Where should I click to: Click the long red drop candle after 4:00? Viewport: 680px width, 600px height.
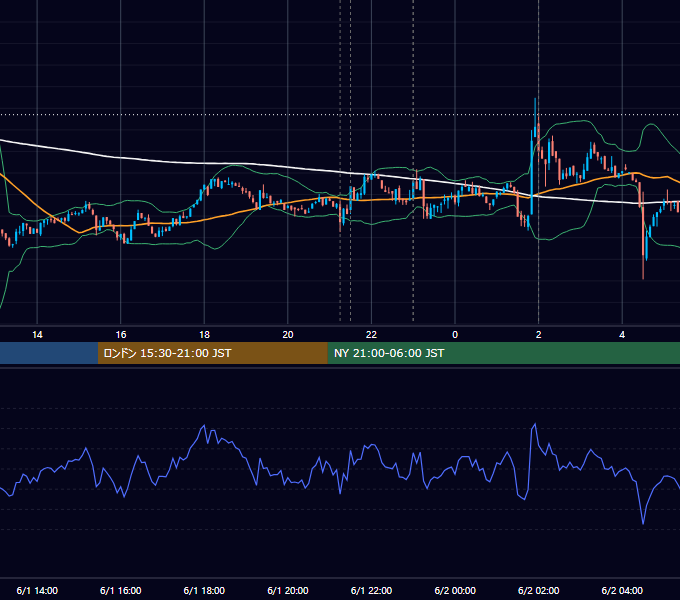coord(643,234)
